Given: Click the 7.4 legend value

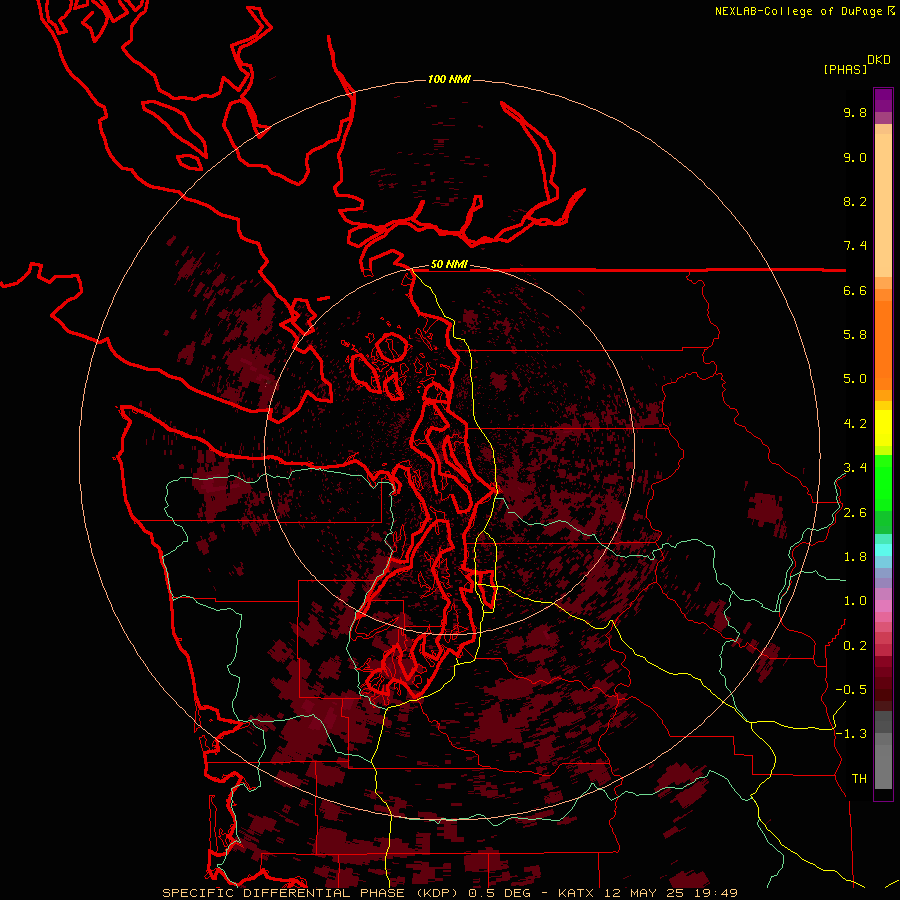Looking at the screenshot, I should coord(855,246).
